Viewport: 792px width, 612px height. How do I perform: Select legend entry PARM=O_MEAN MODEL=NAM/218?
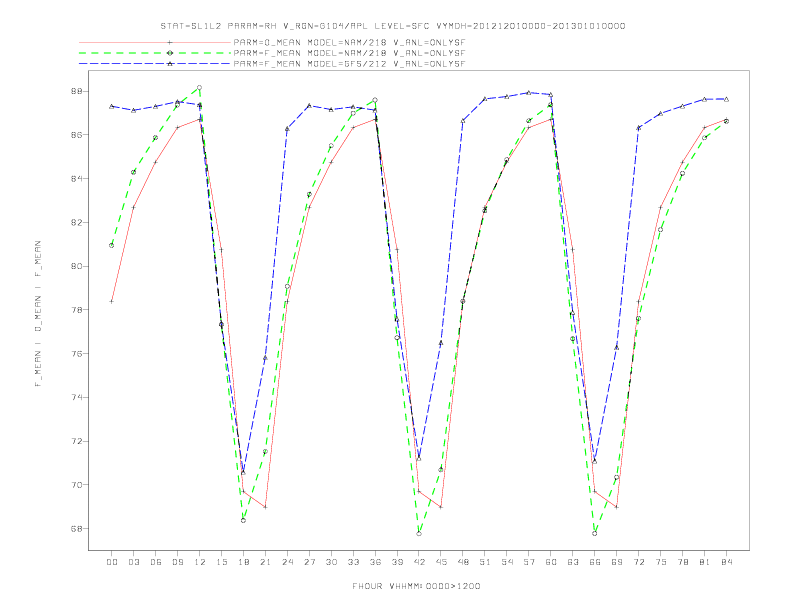(349, 42)
